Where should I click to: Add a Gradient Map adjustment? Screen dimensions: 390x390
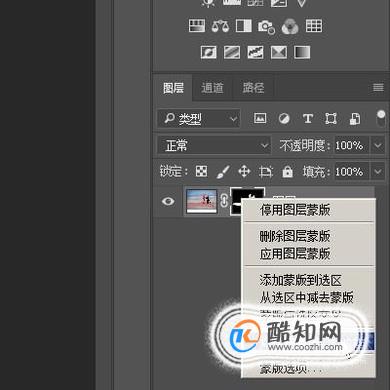pos(302,52)
